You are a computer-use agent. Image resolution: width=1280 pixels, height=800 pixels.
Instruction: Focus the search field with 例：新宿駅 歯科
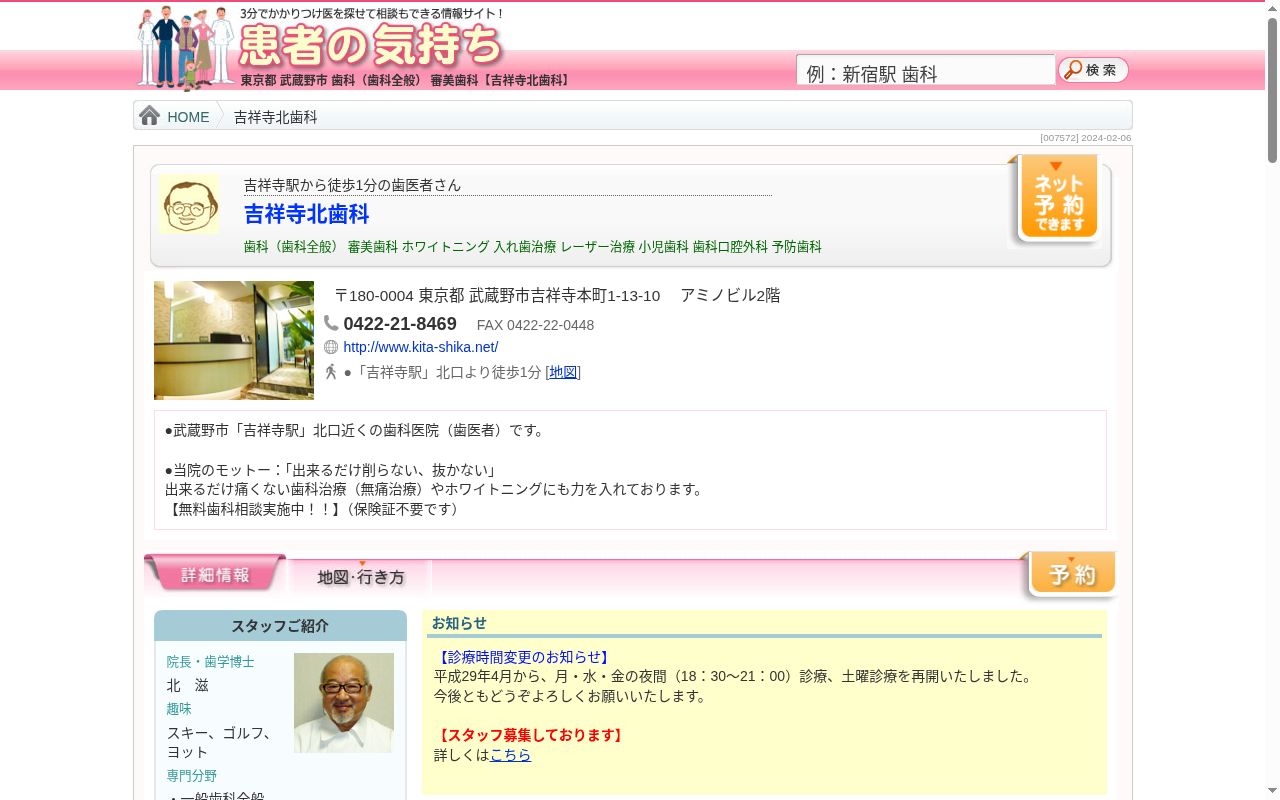click(925, 70)
